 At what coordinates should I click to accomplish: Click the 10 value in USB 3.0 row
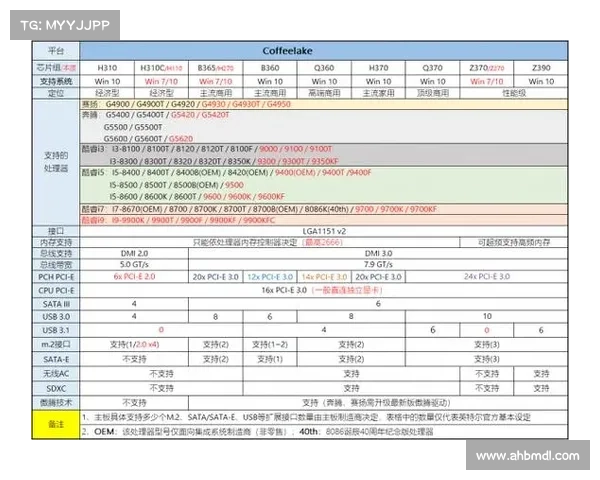click(x=486, y=317)
